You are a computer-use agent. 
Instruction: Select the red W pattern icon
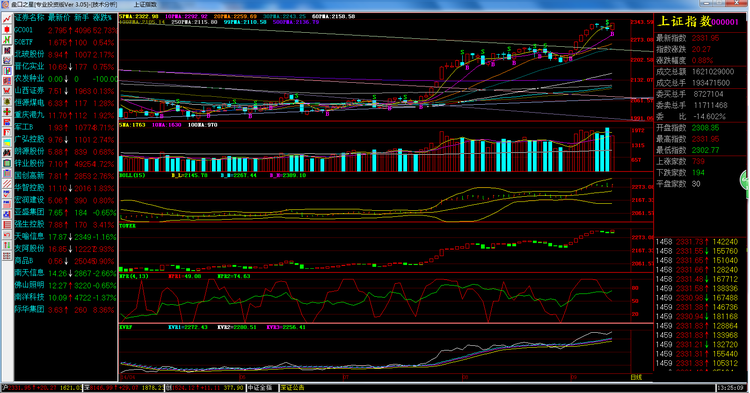(x=7, y=91)
